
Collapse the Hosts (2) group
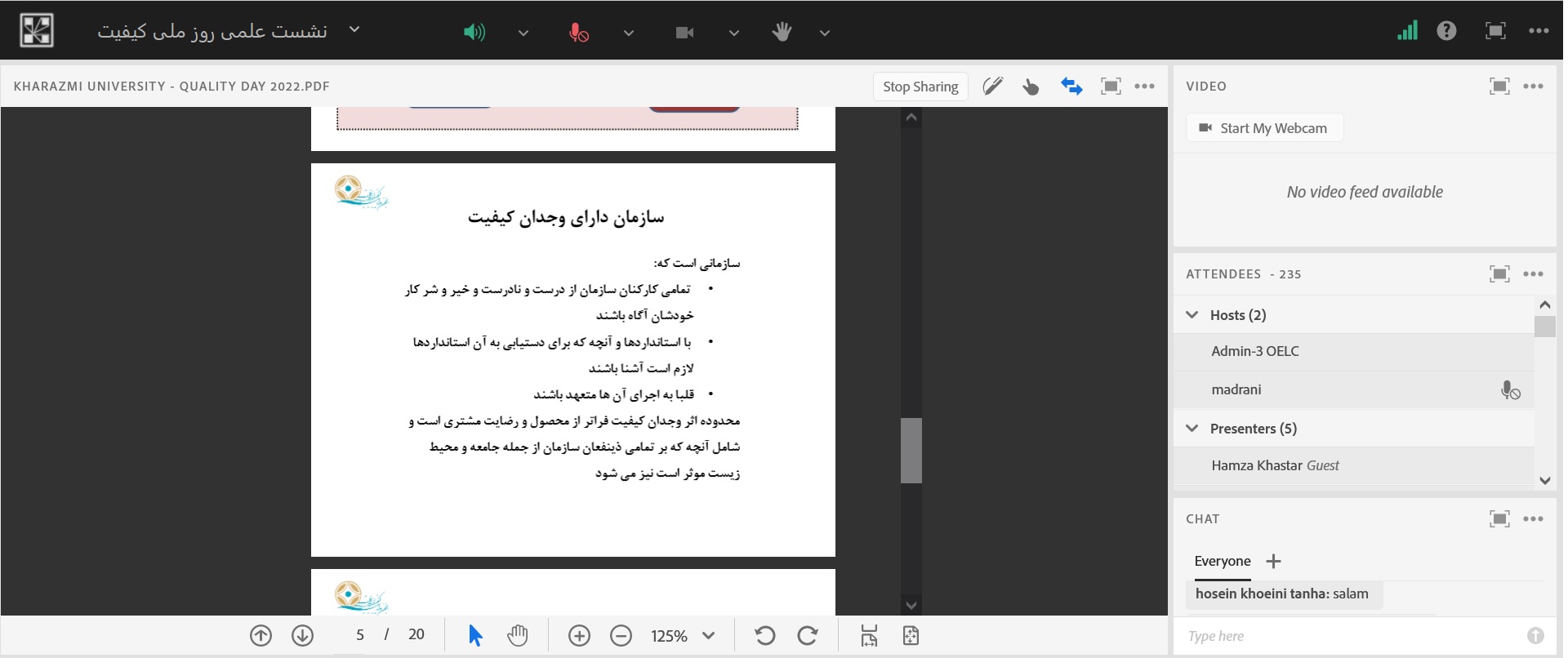tap(1192, 315)
